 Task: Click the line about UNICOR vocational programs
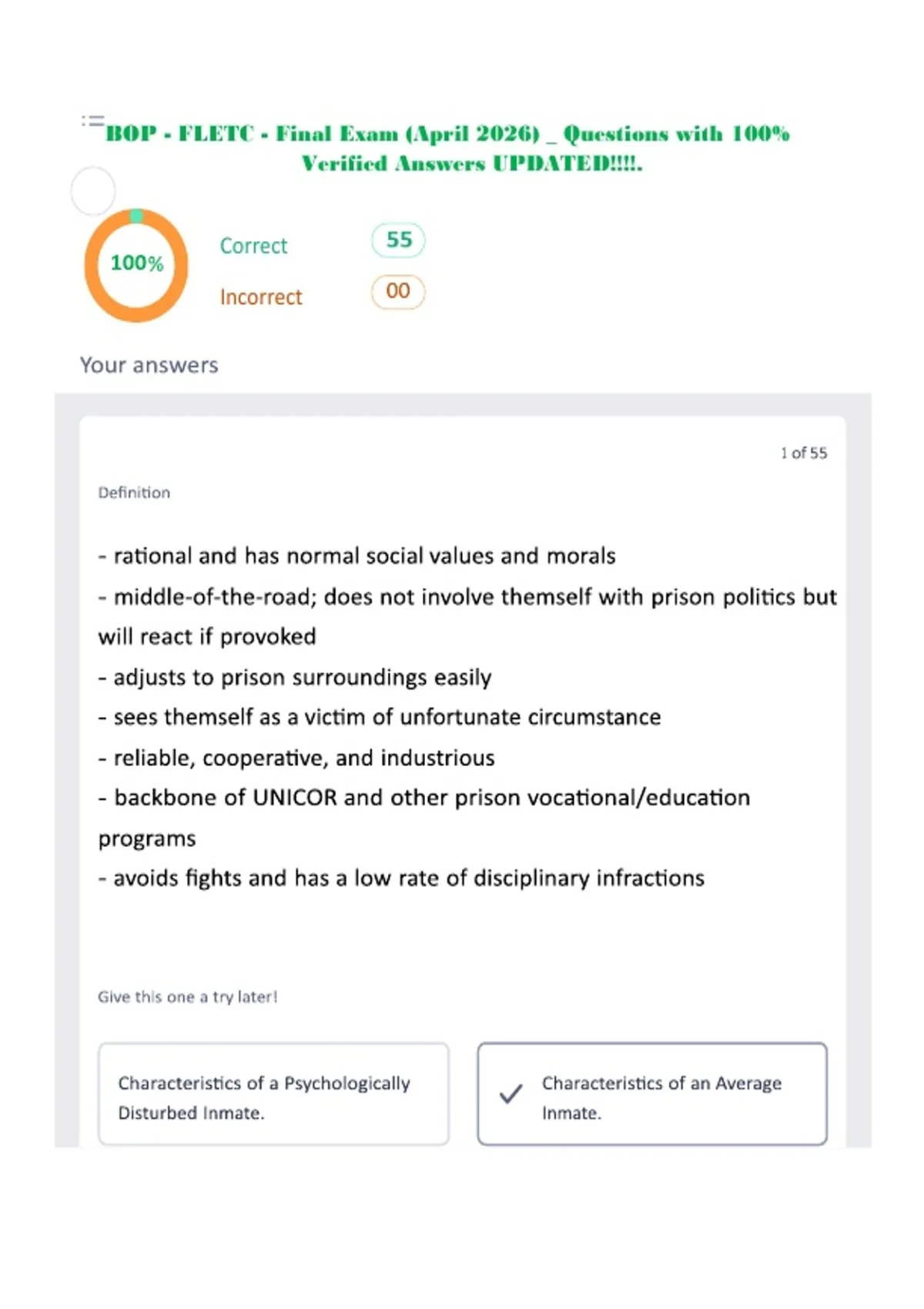click(424, 818)
